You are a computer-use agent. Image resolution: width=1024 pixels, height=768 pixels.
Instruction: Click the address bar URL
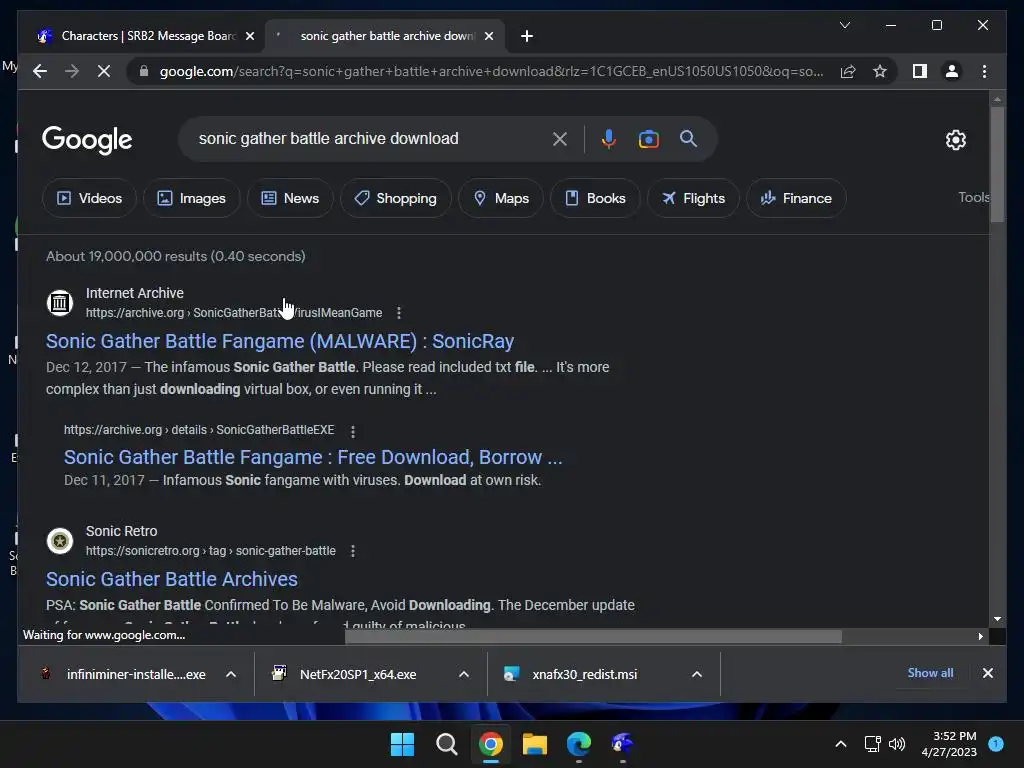(x=491, y=71)
